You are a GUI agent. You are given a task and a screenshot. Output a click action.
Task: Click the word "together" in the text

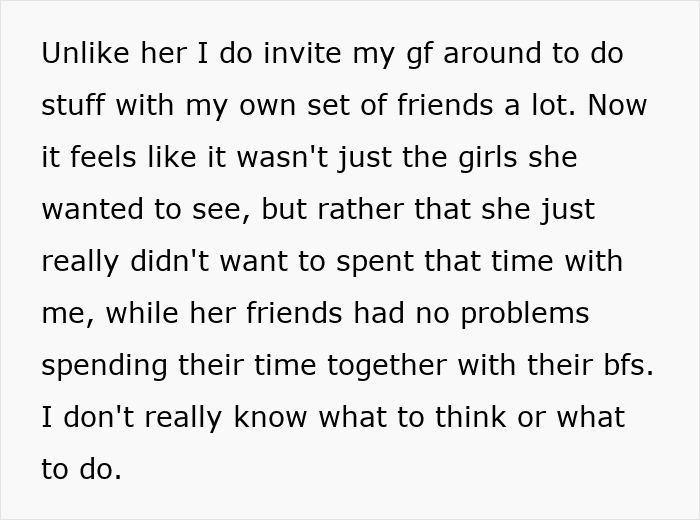(387, 366)
